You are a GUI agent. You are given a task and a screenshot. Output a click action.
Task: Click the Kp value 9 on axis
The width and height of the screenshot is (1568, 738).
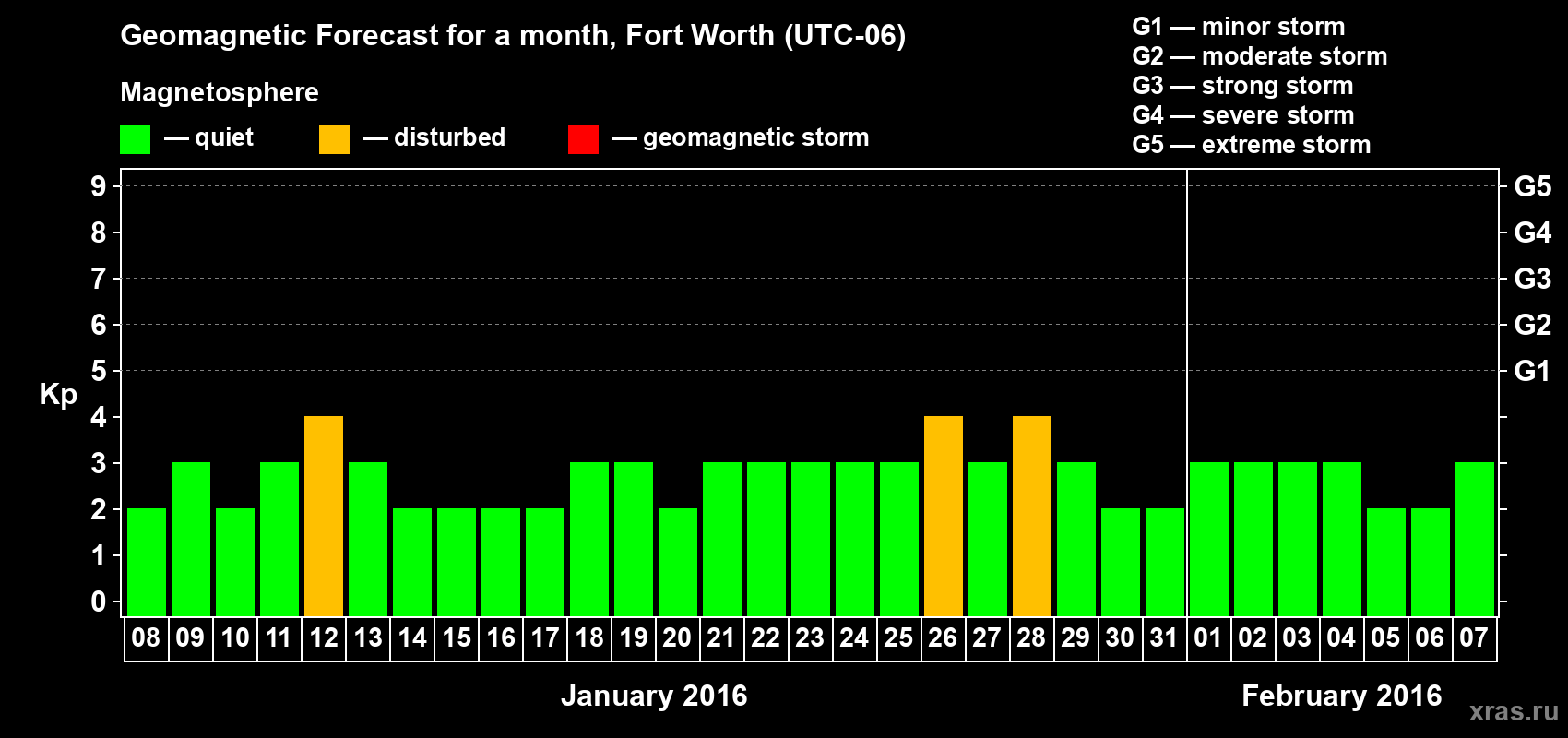point(99,186)
